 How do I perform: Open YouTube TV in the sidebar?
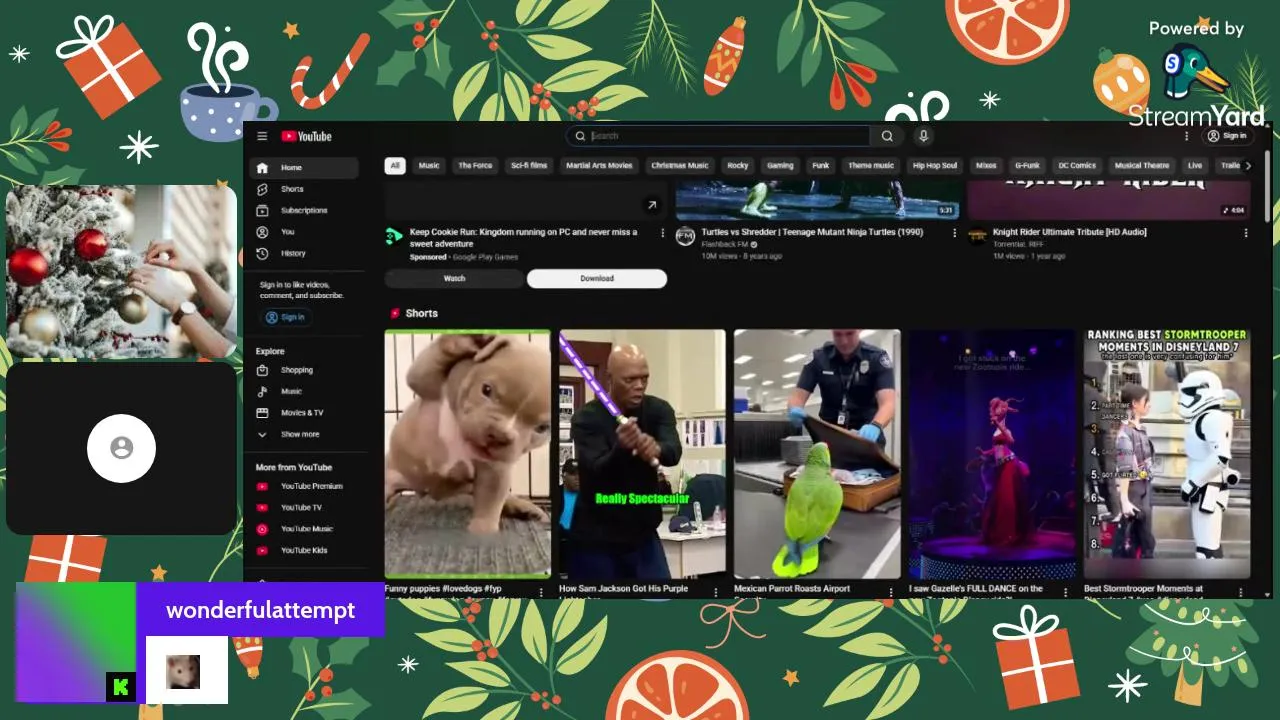pyautogui.click(x=304, y=508)
